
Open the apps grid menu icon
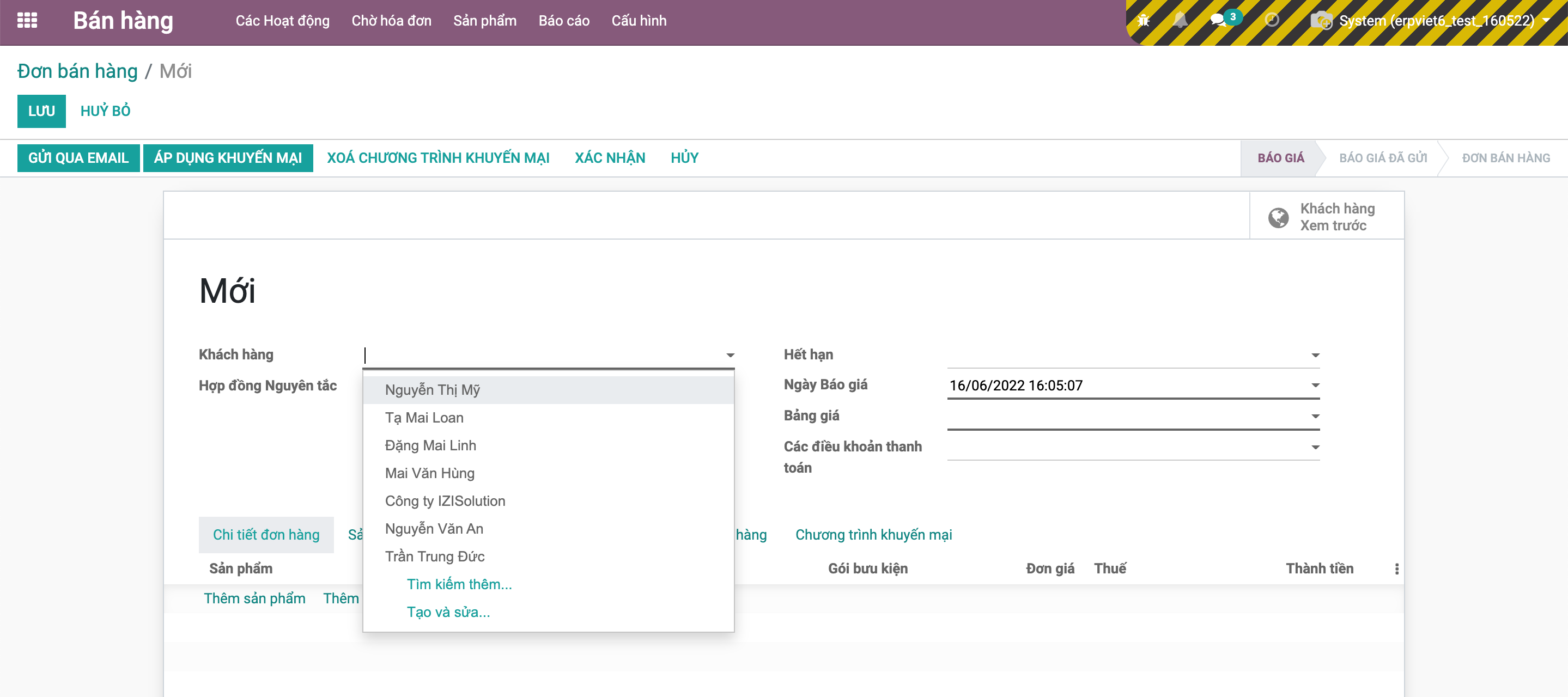click(x=27, y=21)
